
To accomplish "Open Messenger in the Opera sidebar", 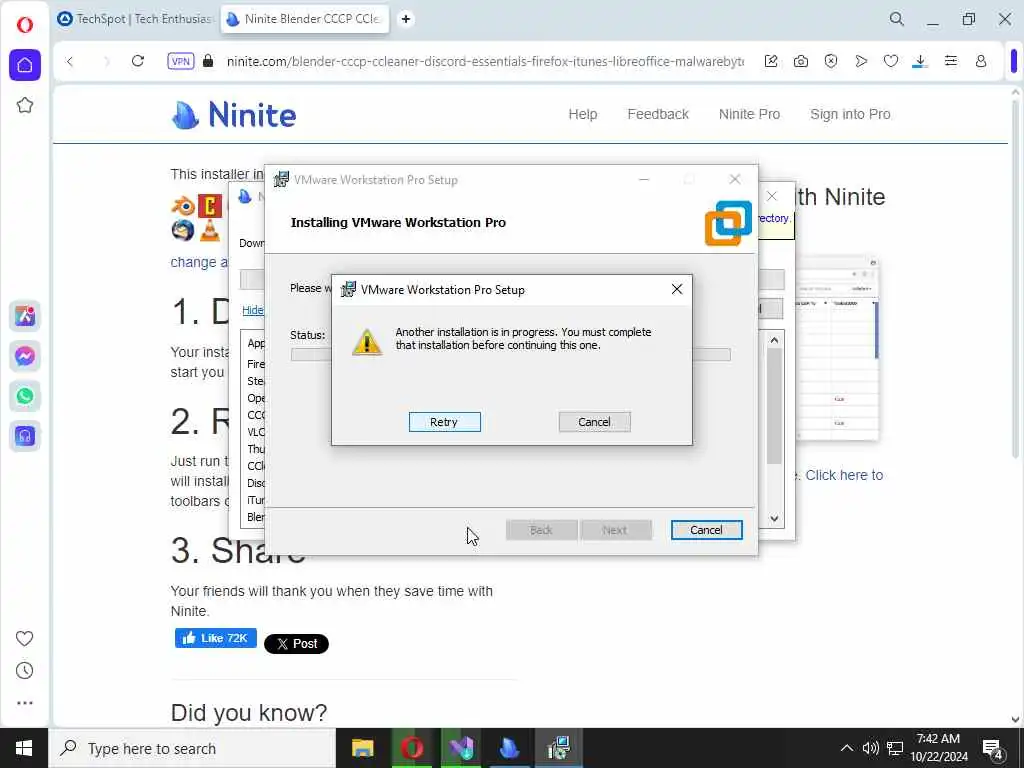I will (25, 356).
